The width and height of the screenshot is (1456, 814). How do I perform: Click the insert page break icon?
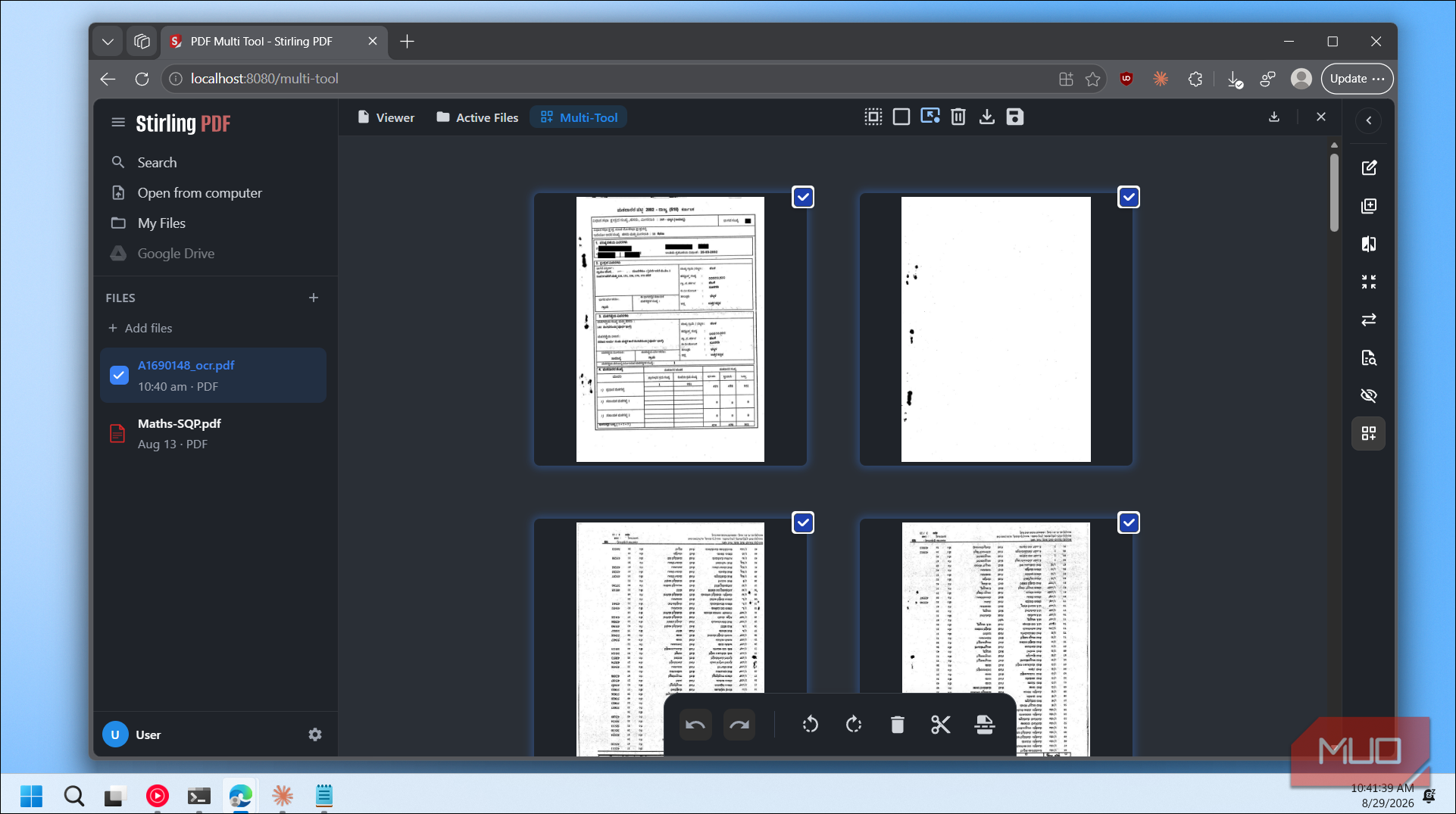(985, 725)
